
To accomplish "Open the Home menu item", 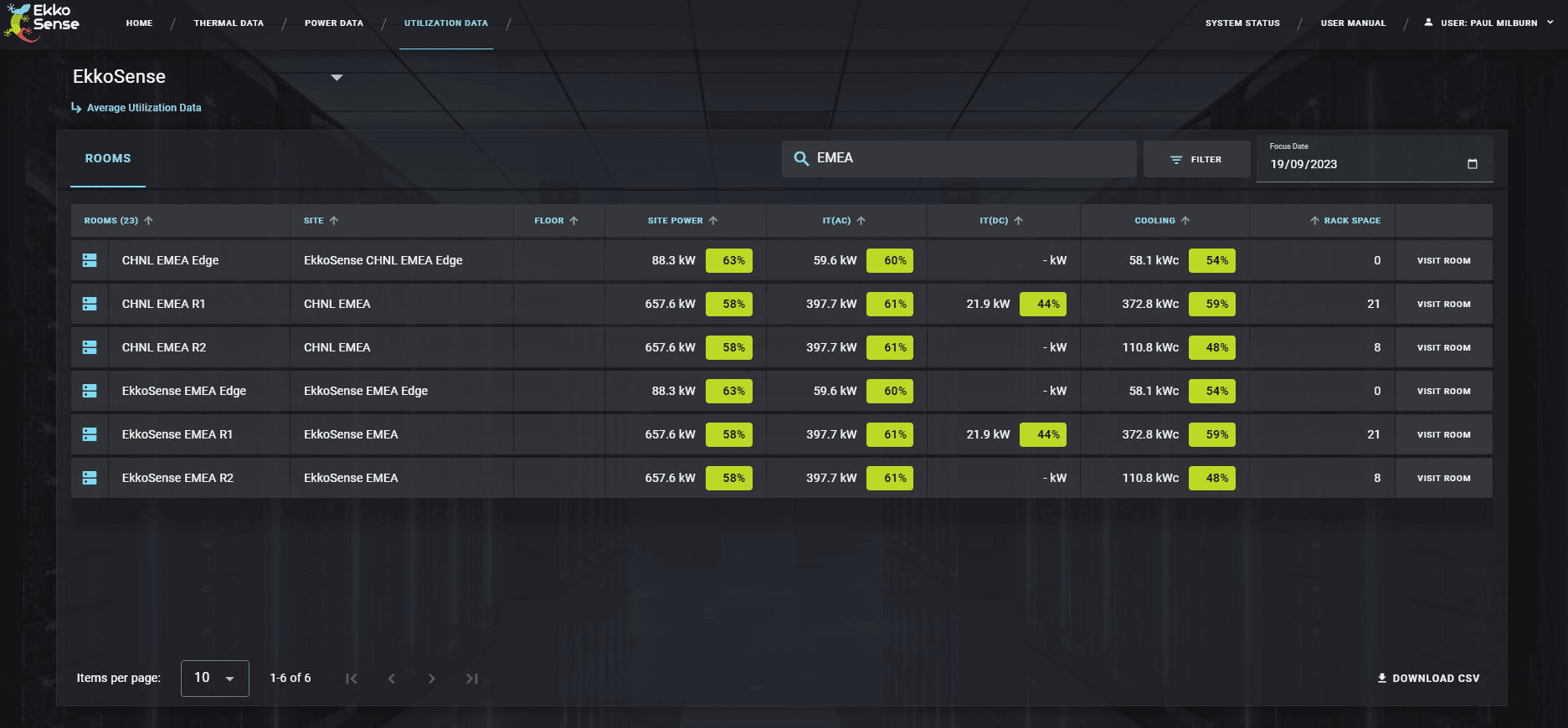I will (140, 23).
